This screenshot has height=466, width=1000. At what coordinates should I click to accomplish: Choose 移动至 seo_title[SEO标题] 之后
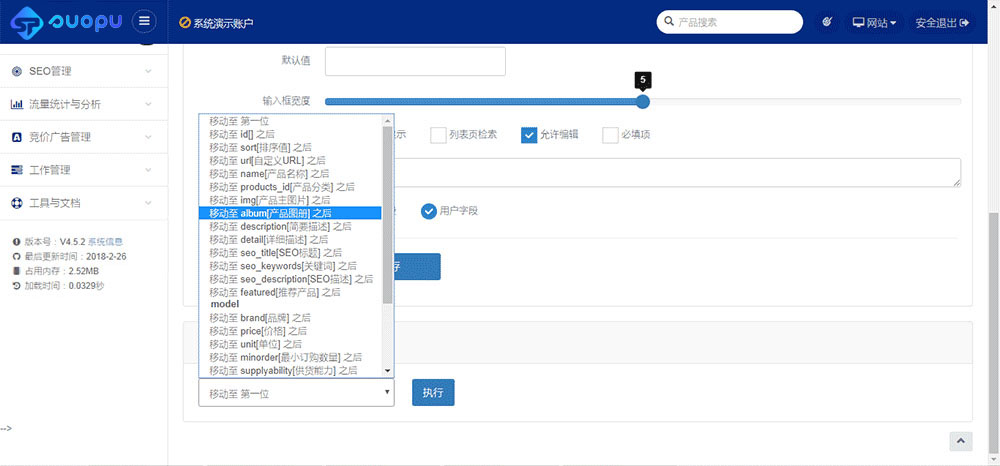(x=290, y=252)
